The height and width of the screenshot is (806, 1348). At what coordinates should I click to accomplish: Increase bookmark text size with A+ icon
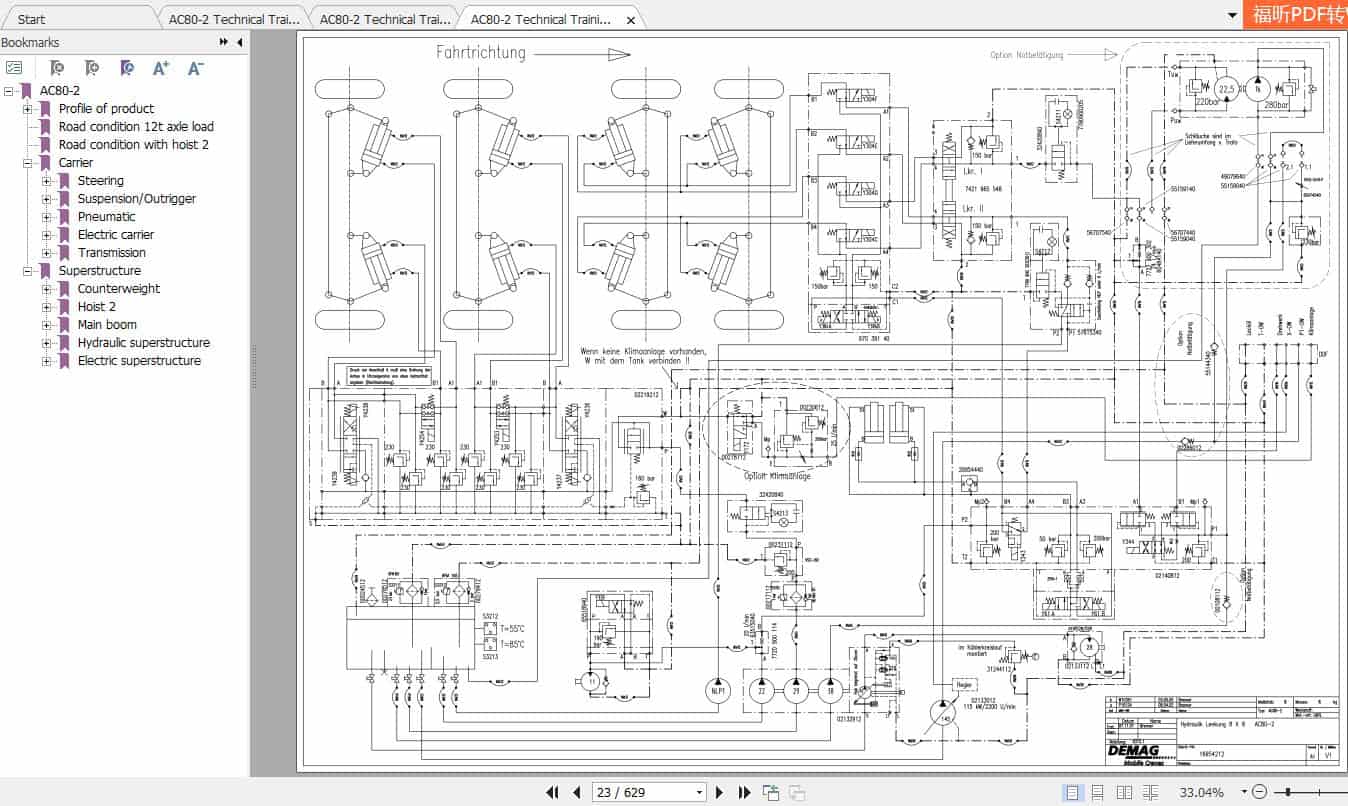pyautogui.click(x=160, y=67)
